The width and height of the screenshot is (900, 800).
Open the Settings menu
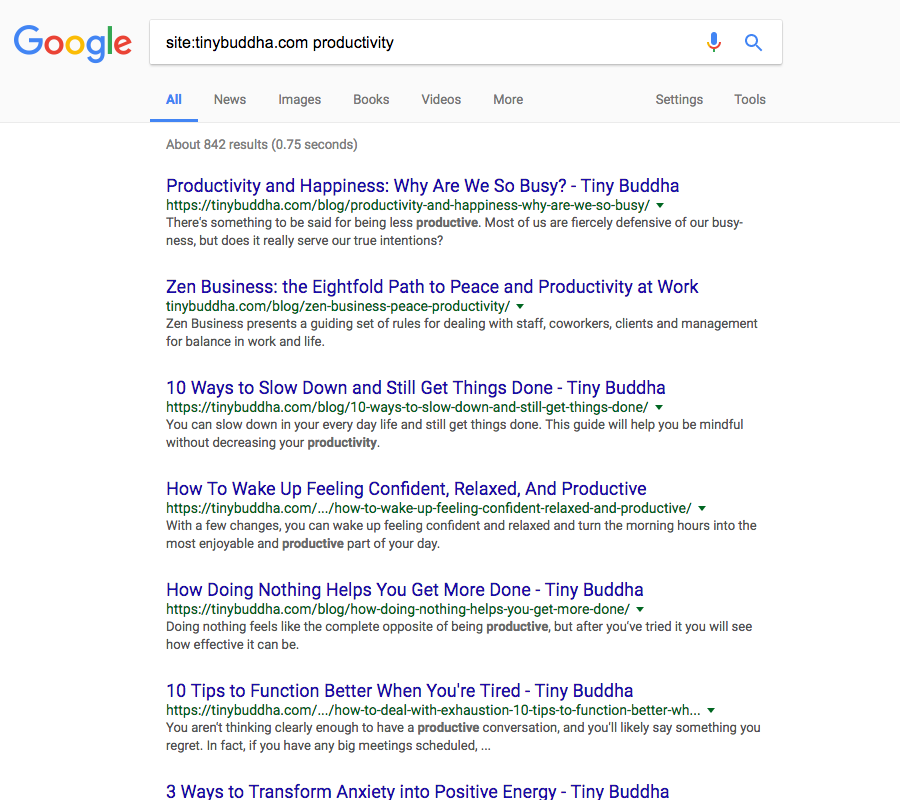click(x=679, y=99)
